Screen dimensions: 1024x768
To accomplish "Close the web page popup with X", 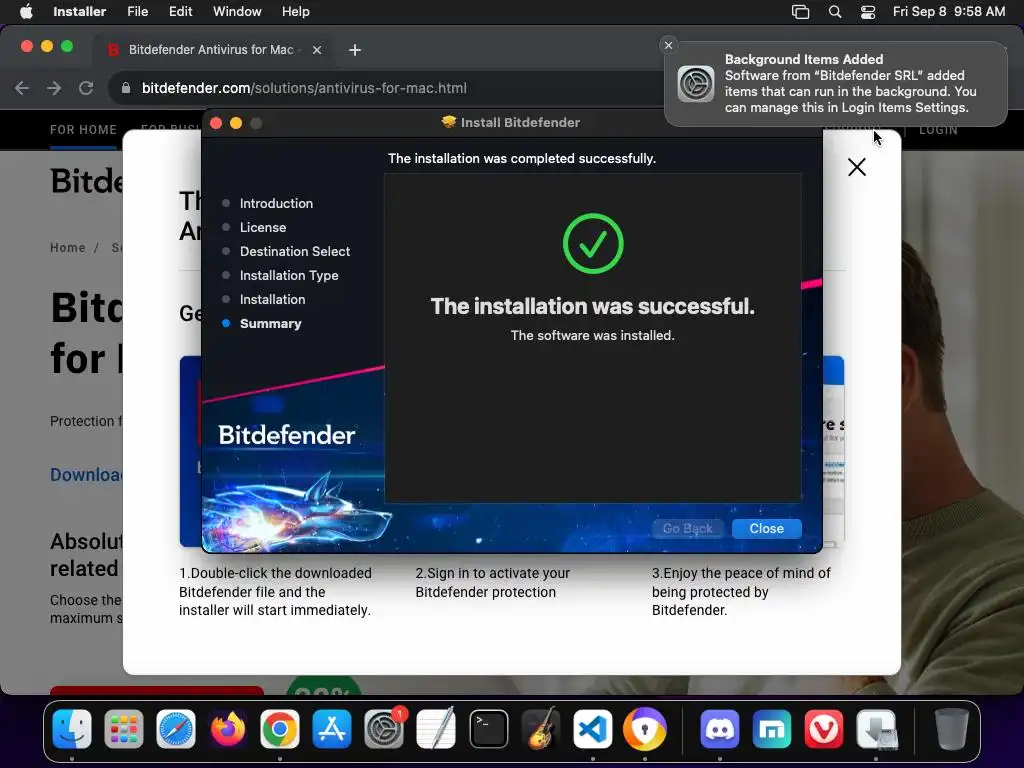I will point(857,167).
